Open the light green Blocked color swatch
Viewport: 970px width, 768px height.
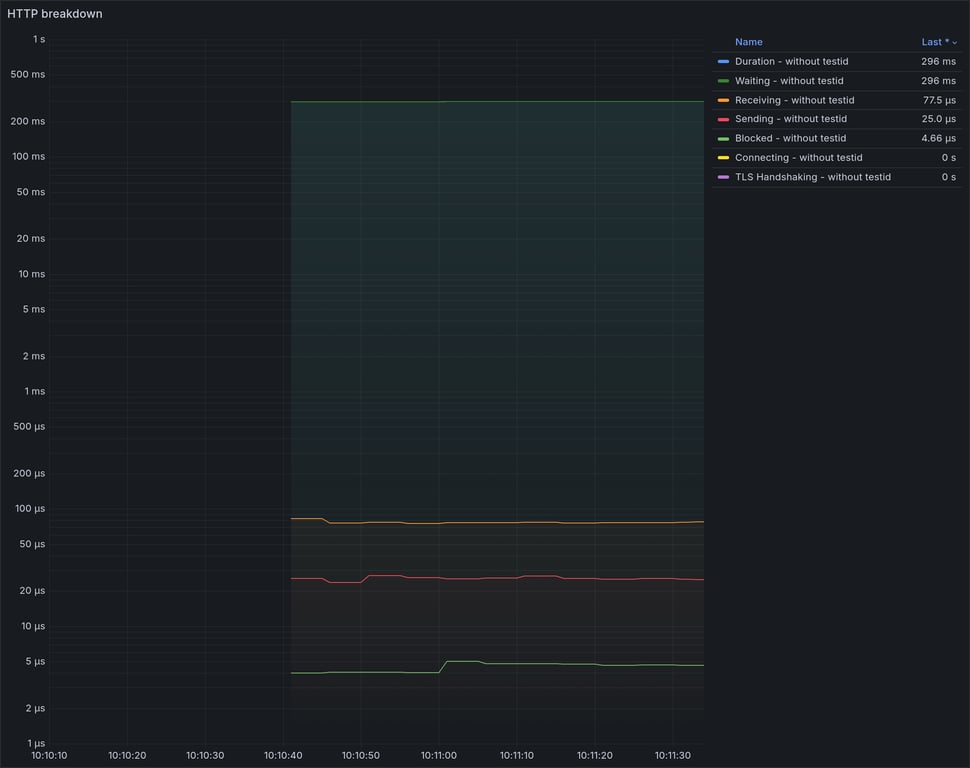723,139
